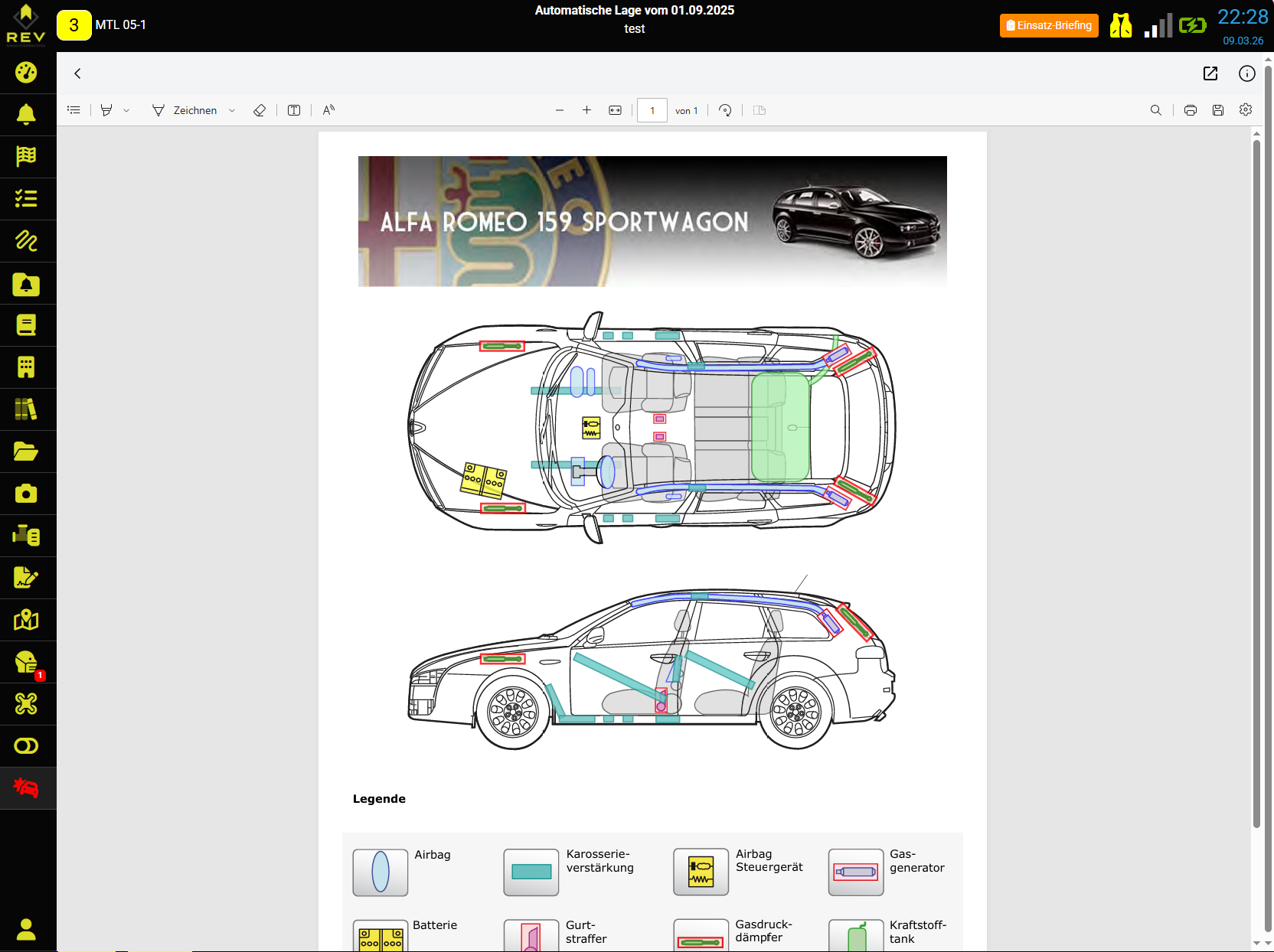Click the Gasgenerator legend swatch

click(856, 872)
